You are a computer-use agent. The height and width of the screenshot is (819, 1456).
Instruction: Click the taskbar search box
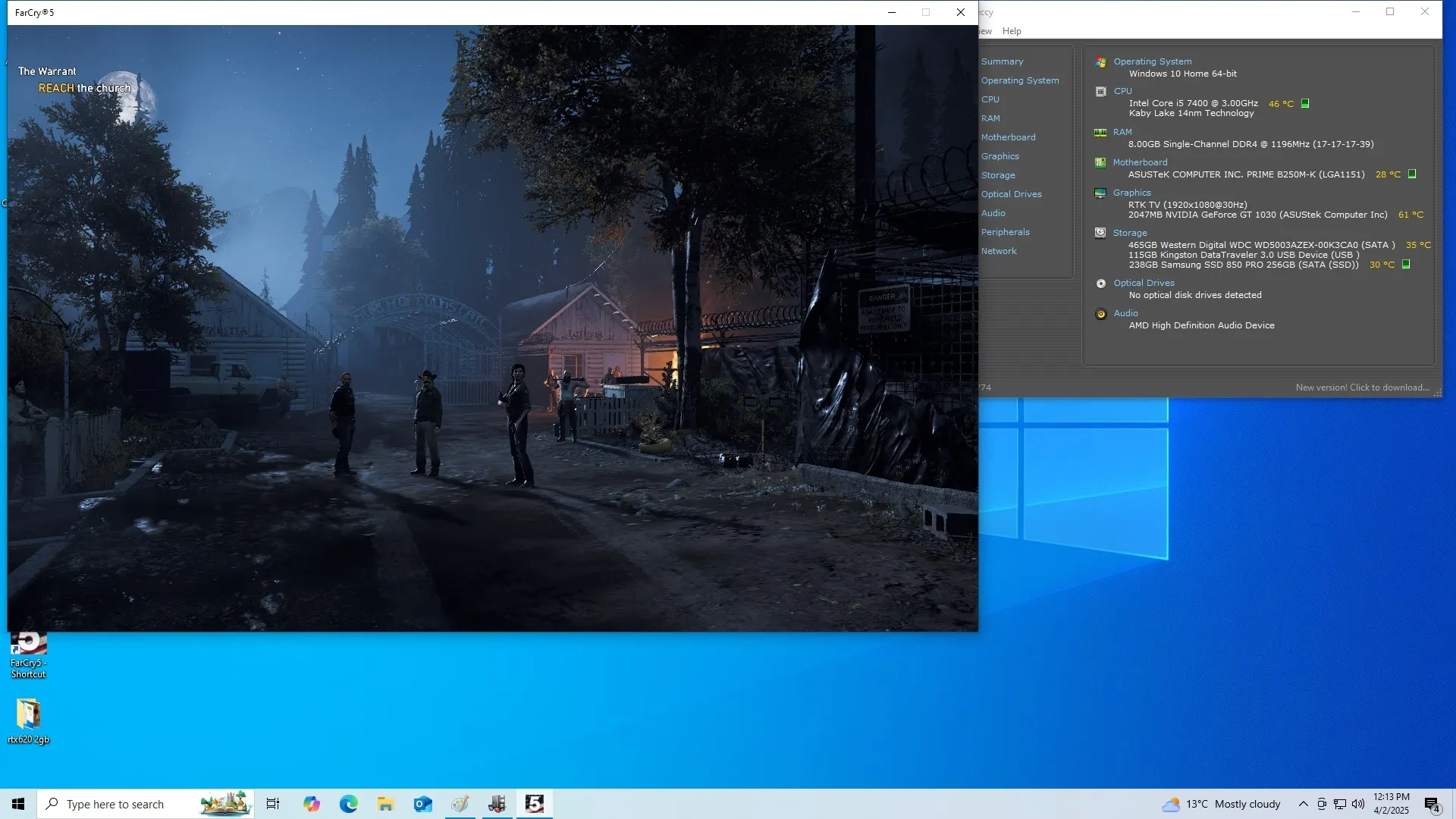[146, 804]
